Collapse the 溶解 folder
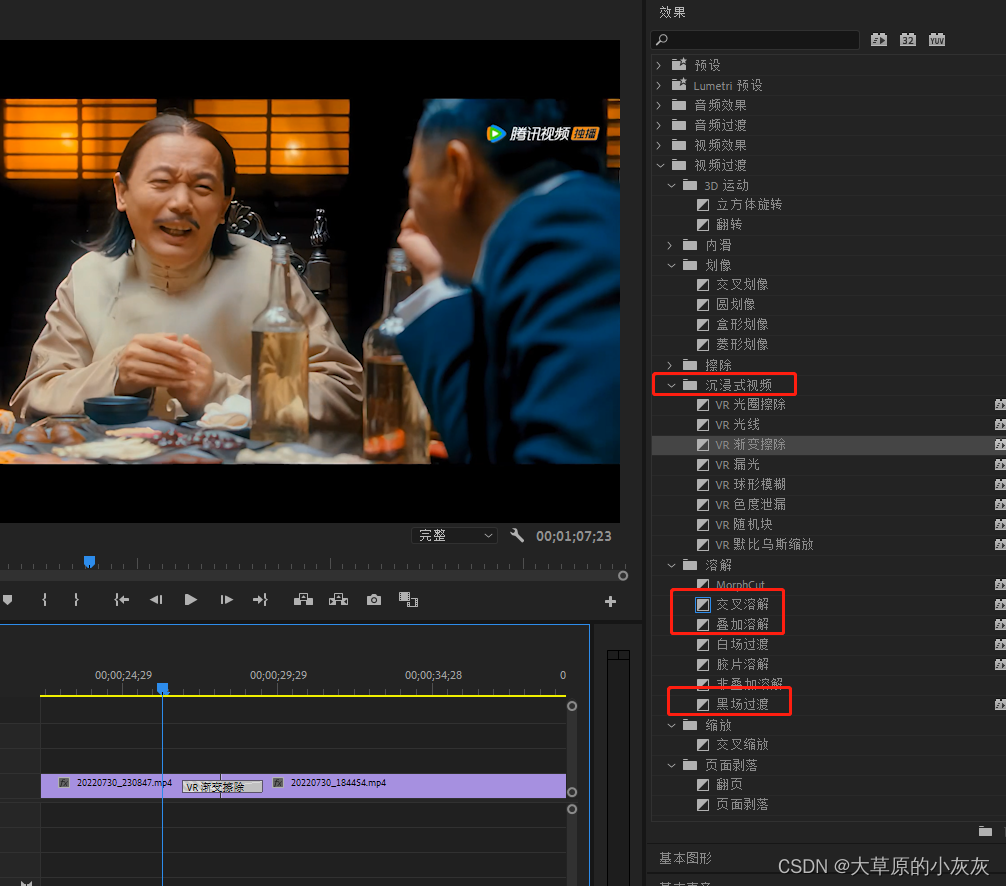This screenshot has width=1006, height=886. (671, 565)
